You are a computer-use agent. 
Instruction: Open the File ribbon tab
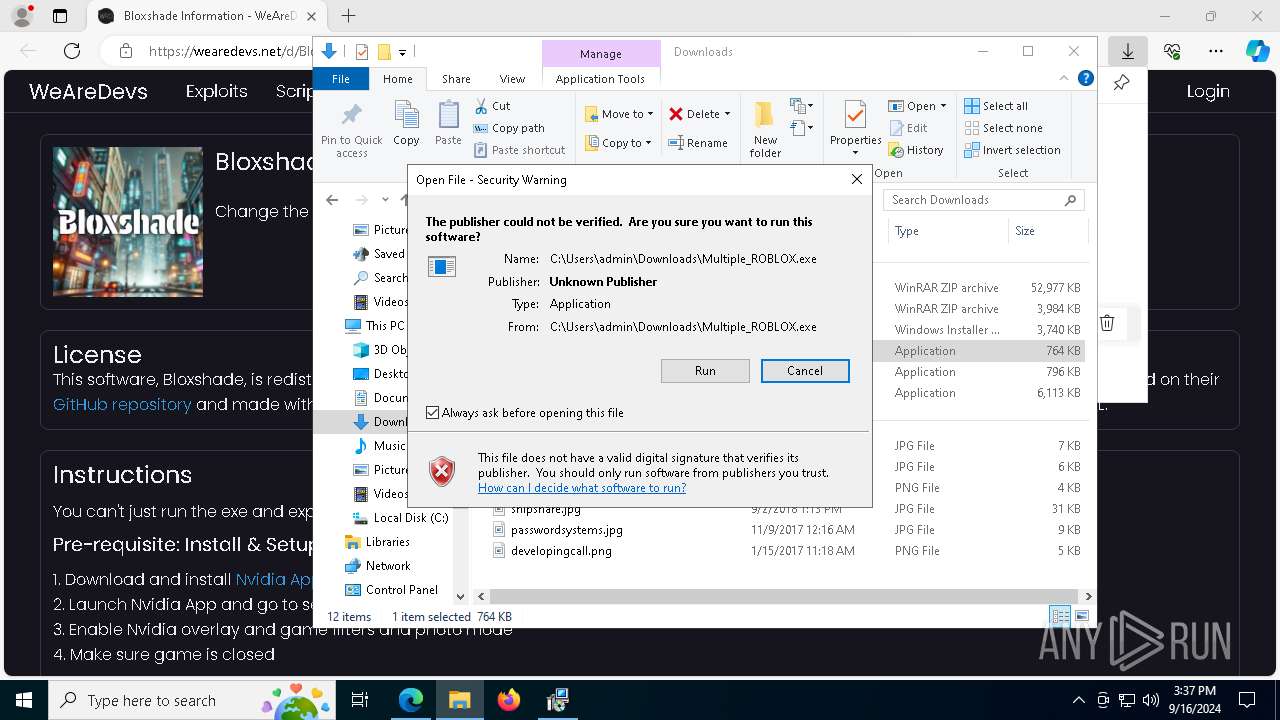[341, 79]
